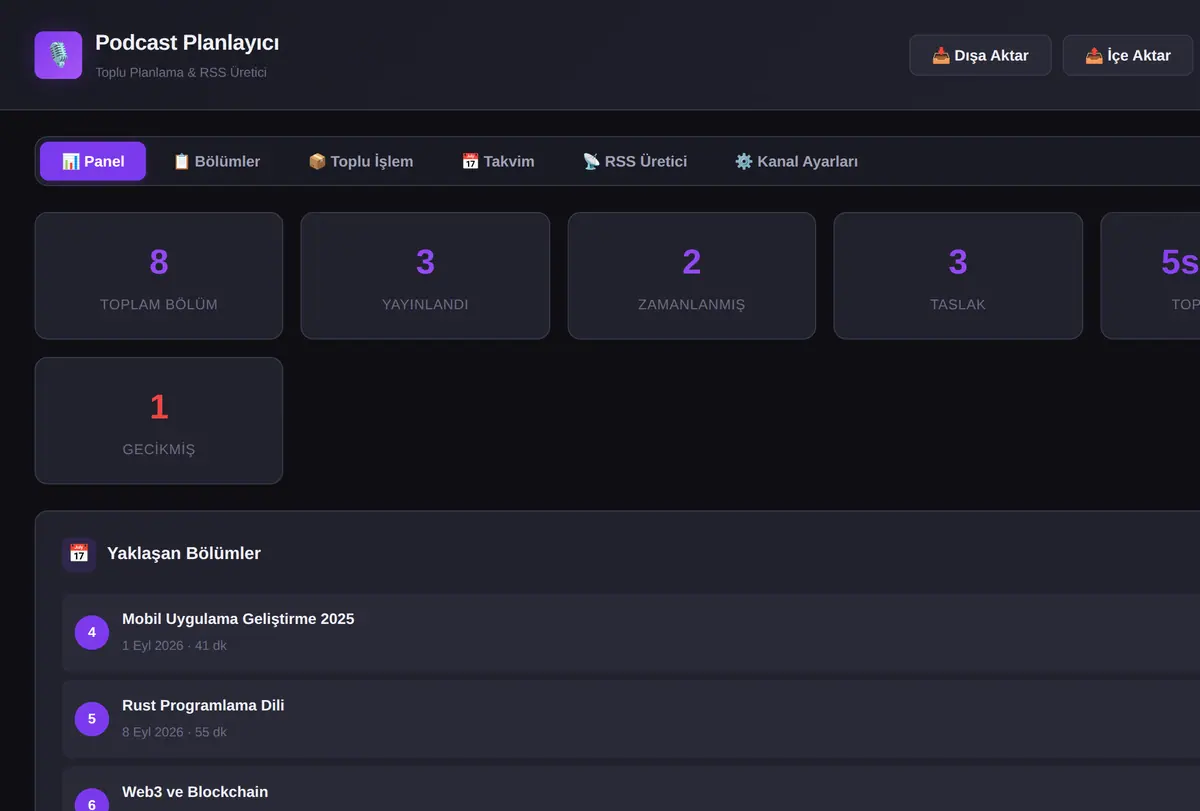This screenshot has height=811, width=1200.
Task: Open the Toplu İşlem tab
Action: (361, 161)
